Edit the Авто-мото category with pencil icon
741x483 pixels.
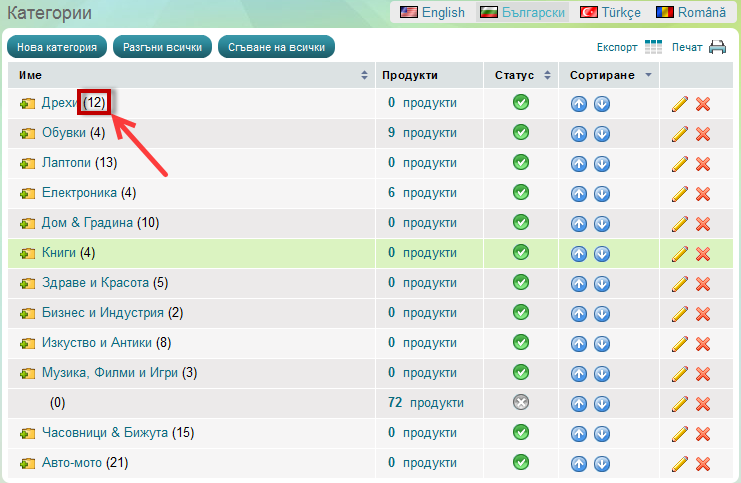coord(680,464)
